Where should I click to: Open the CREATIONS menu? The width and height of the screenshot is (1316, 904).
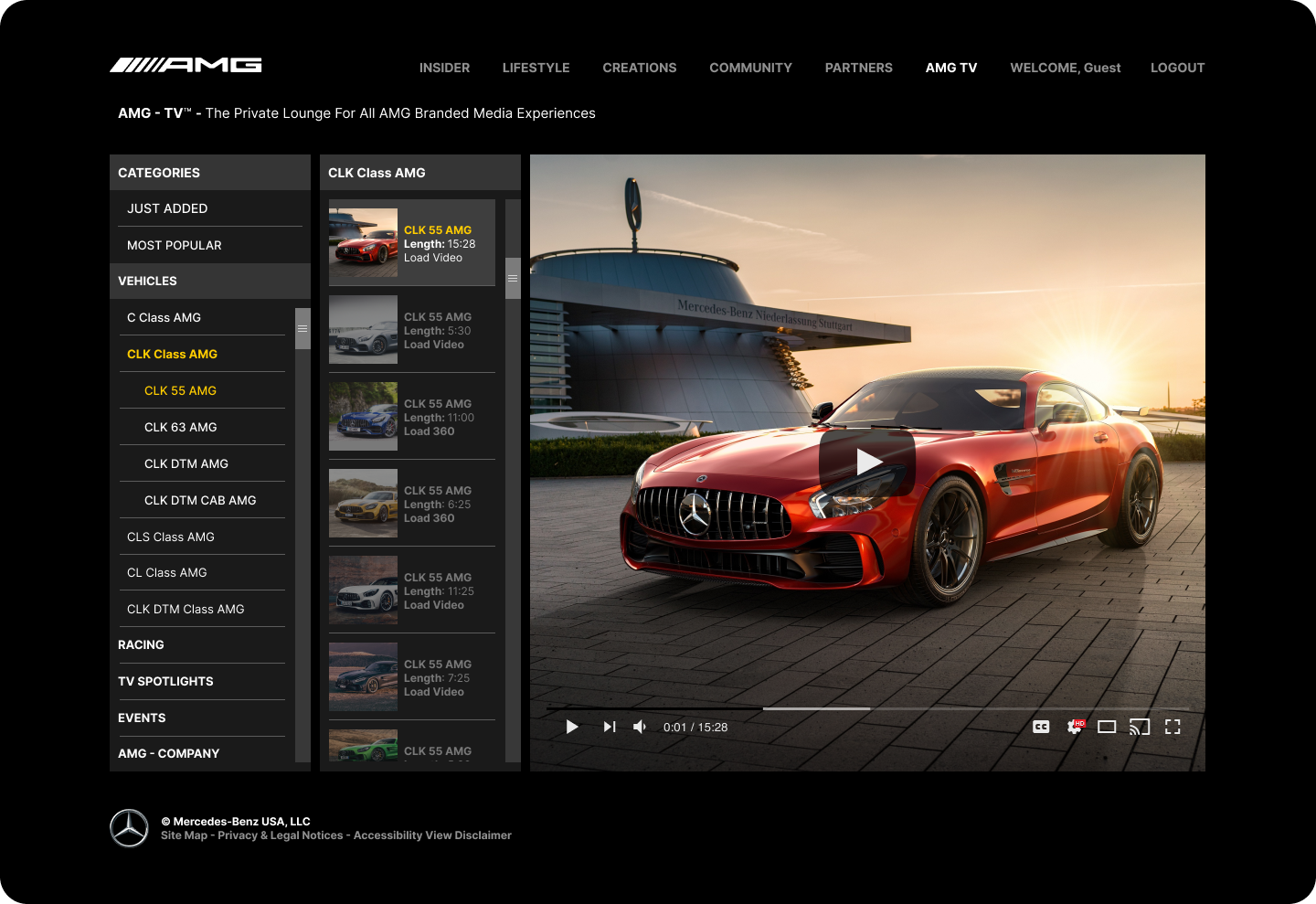pos(640,68)
